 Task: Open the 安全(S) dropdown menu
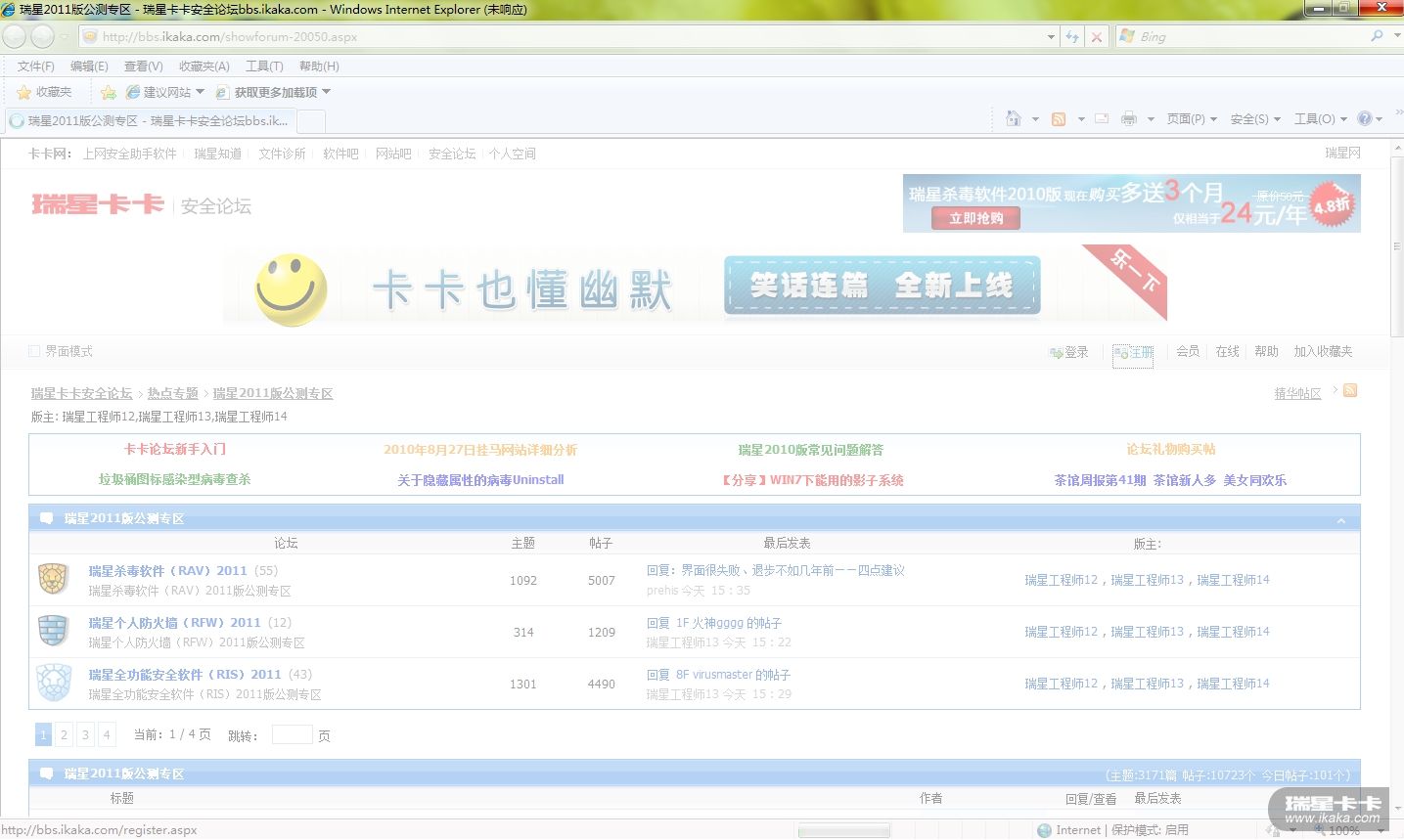point(1255,119)
